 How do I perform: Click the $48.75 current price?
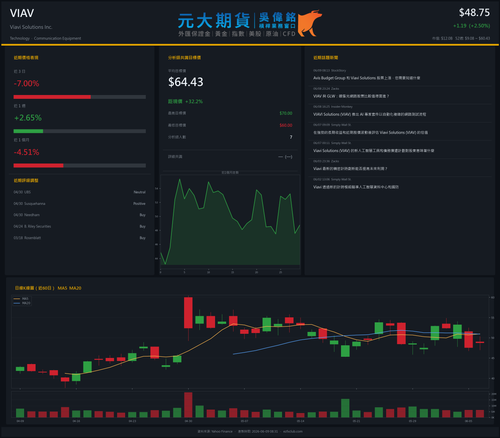(x=474, y=13)
